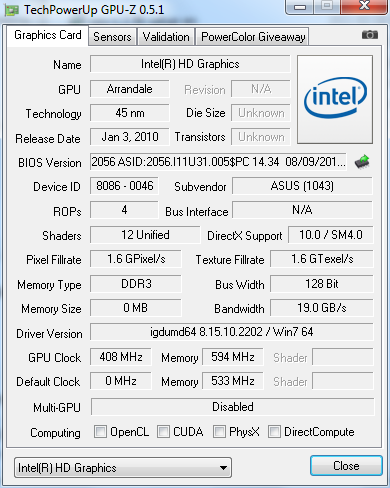Click the DirectX Support value 10.0 / SM4.0
This screenshot has height=488, width=390.
[x=331, y=235]
